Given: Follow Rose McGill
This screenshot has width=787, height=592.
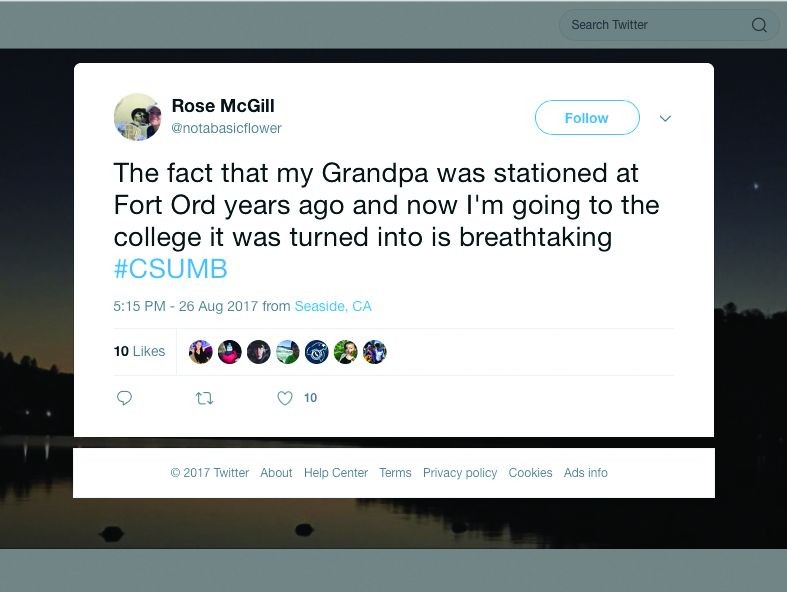Looking at the screenshot, I should pyautogui.click(x=586, y=118).
